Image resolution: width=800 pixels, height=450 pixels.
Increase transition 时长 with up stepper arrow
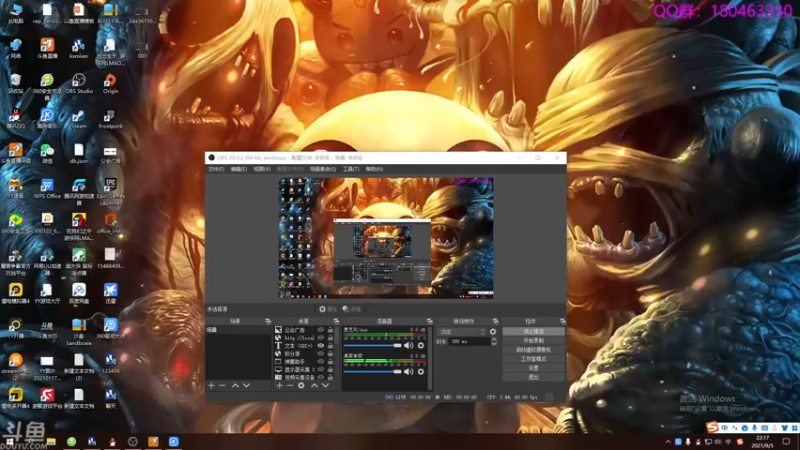coord(494,339)
